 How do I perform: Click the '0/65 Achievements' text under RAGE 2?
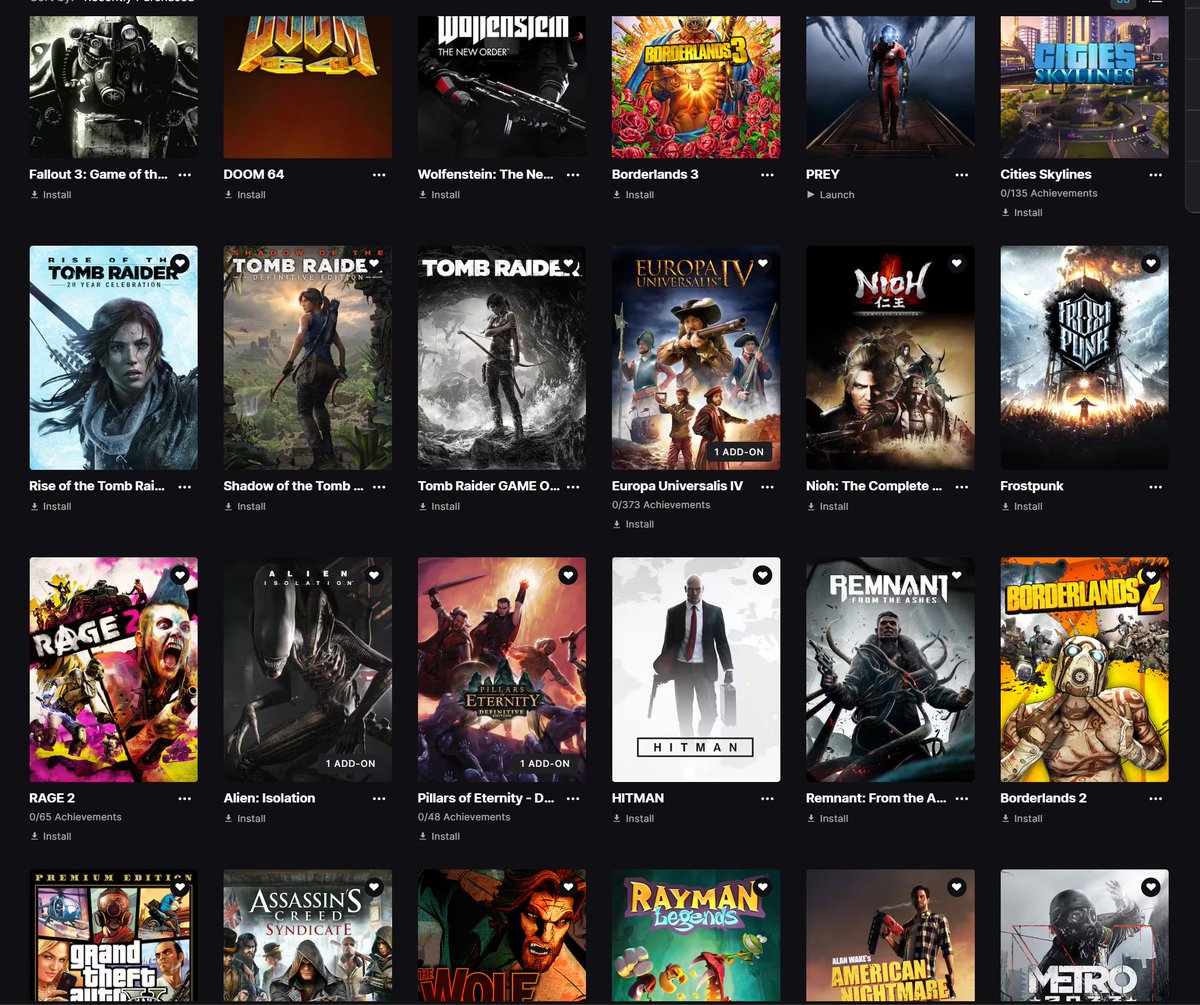pos(76,818)
